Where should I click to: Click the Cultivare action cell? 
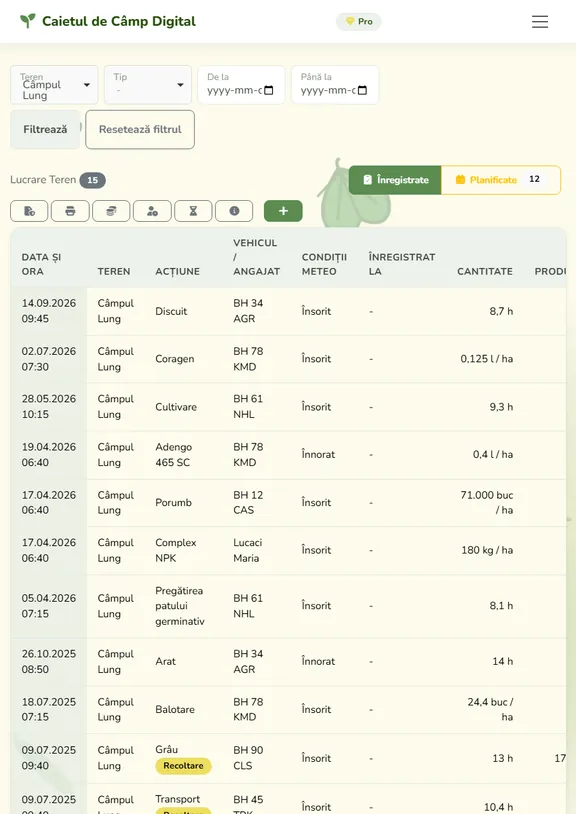176,407
